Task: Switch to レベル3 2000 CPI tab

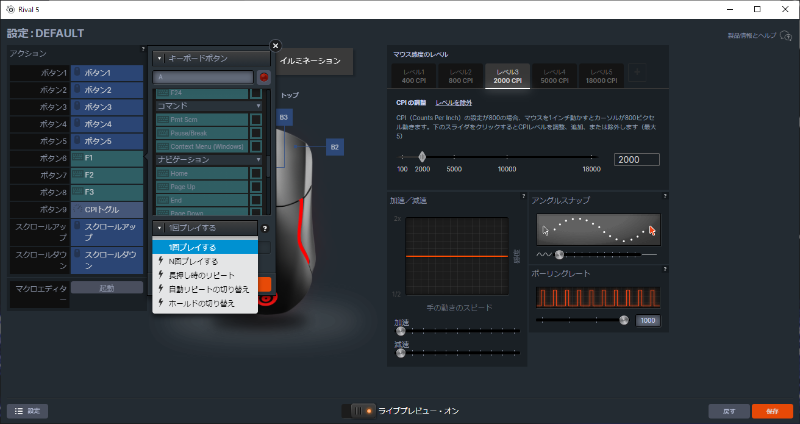Action: tap(508, 76)
